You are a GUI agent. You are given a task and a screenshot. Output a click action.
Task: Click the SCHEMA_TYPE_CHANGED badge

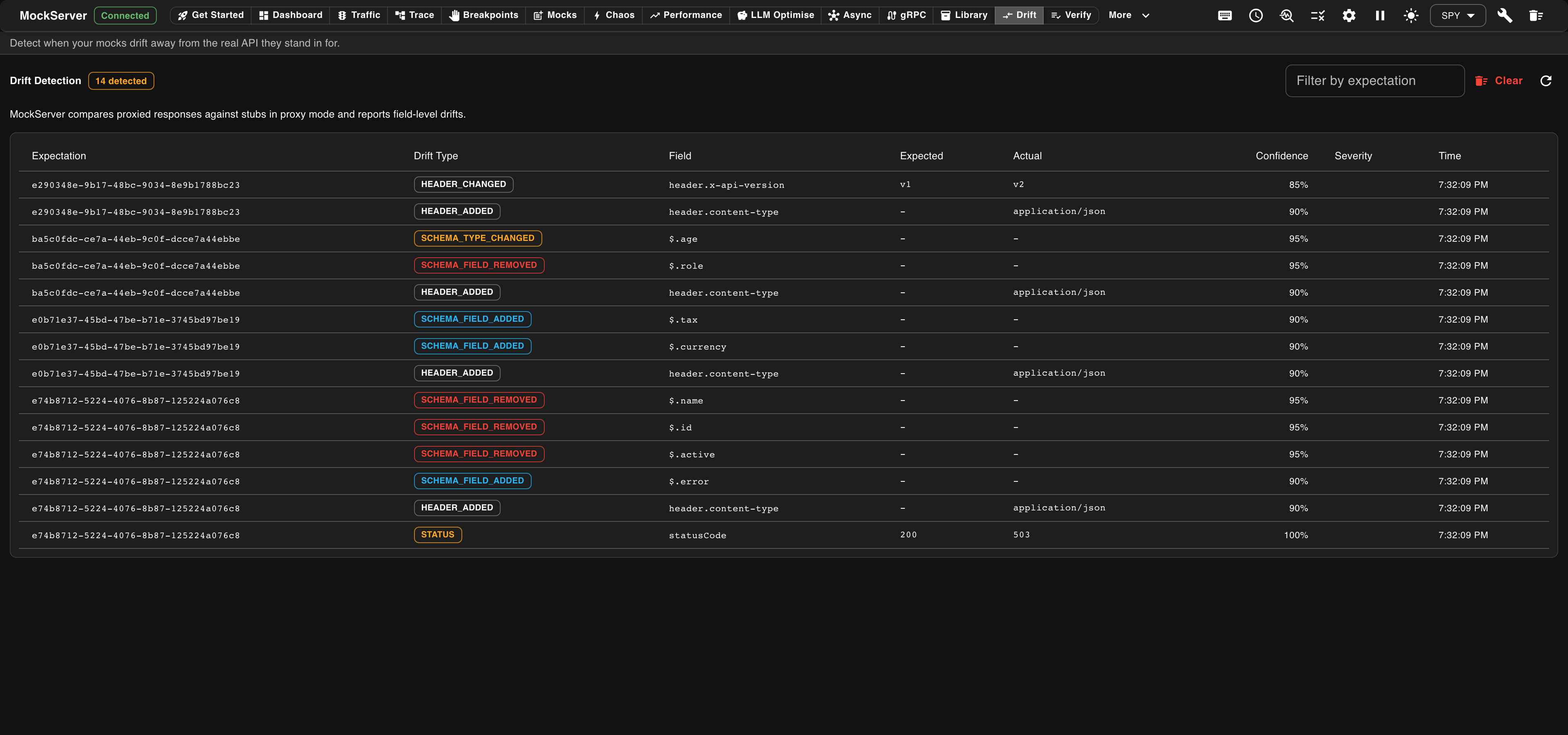pos(478,238)
